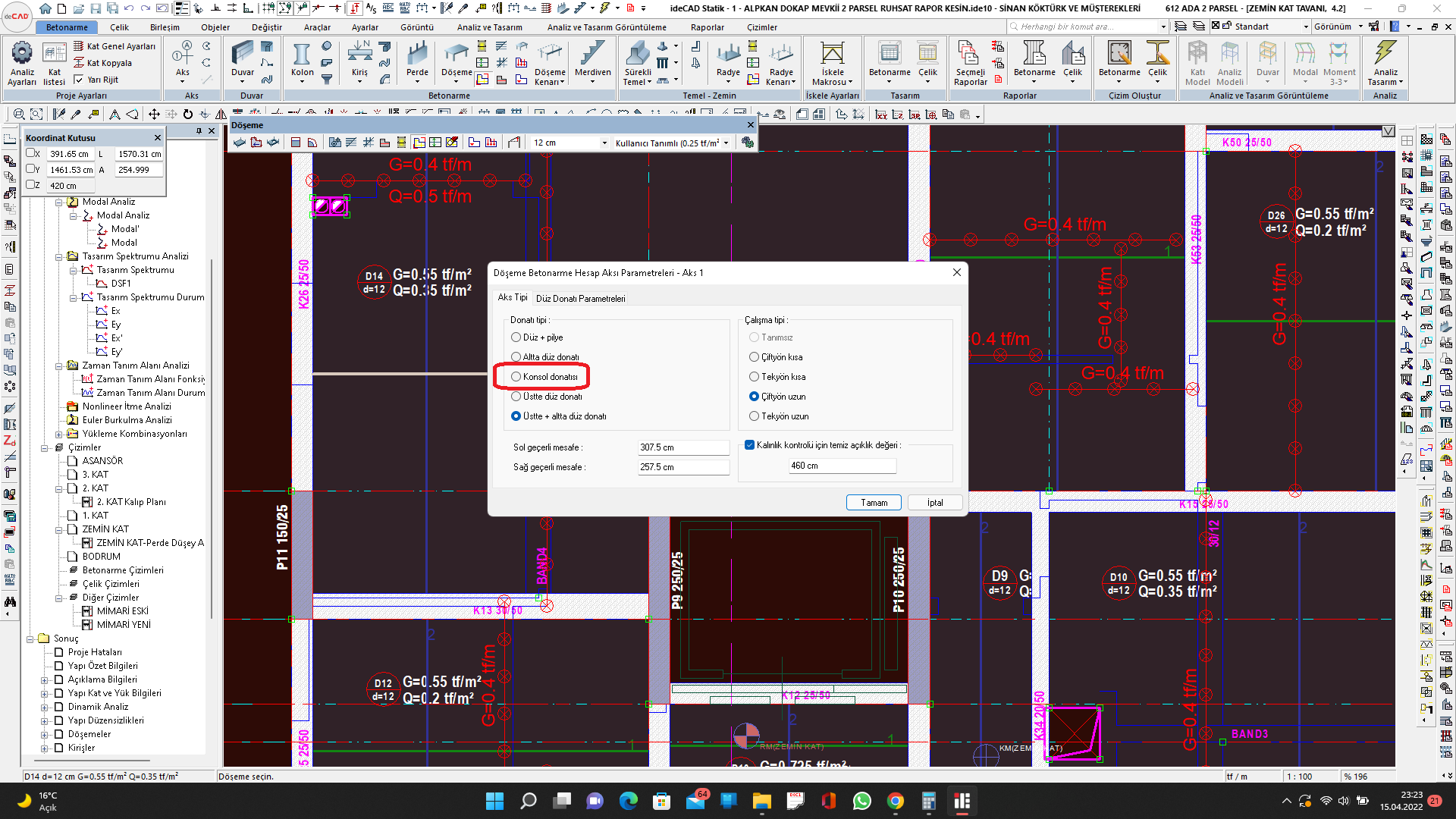
Task: Select Çiftyön kısa working type
Action: click(x=754, y=357)
